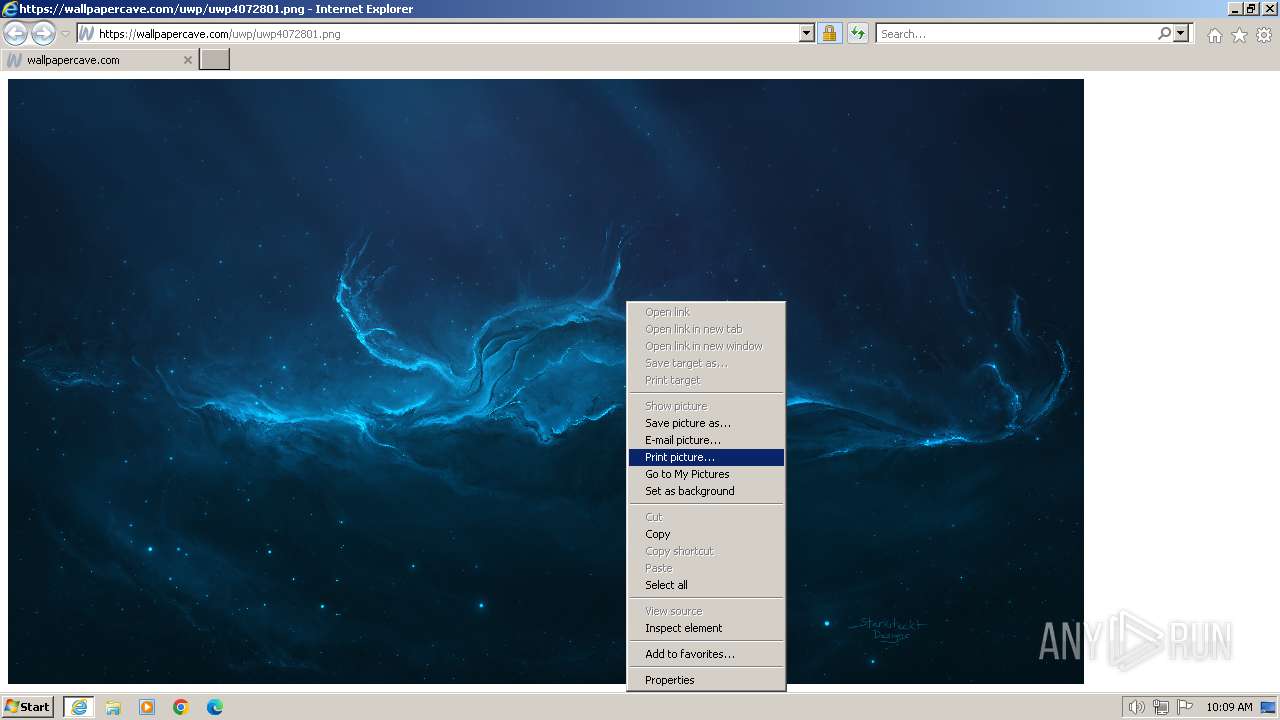Screen dimensions: 1280x720
Task: View the security lock report icon
Action: click(829, 34)
